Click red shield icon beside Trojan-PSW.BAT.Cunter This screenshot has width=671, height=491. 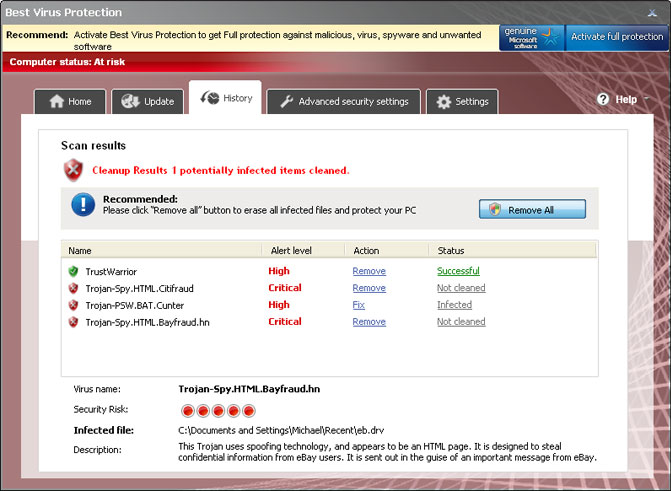pos(73,305)
